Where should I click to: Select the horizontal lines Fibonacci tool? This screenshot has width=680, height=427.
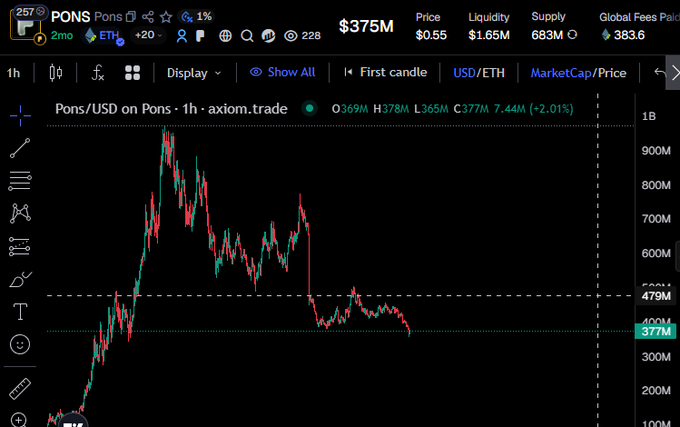point(20,181)
